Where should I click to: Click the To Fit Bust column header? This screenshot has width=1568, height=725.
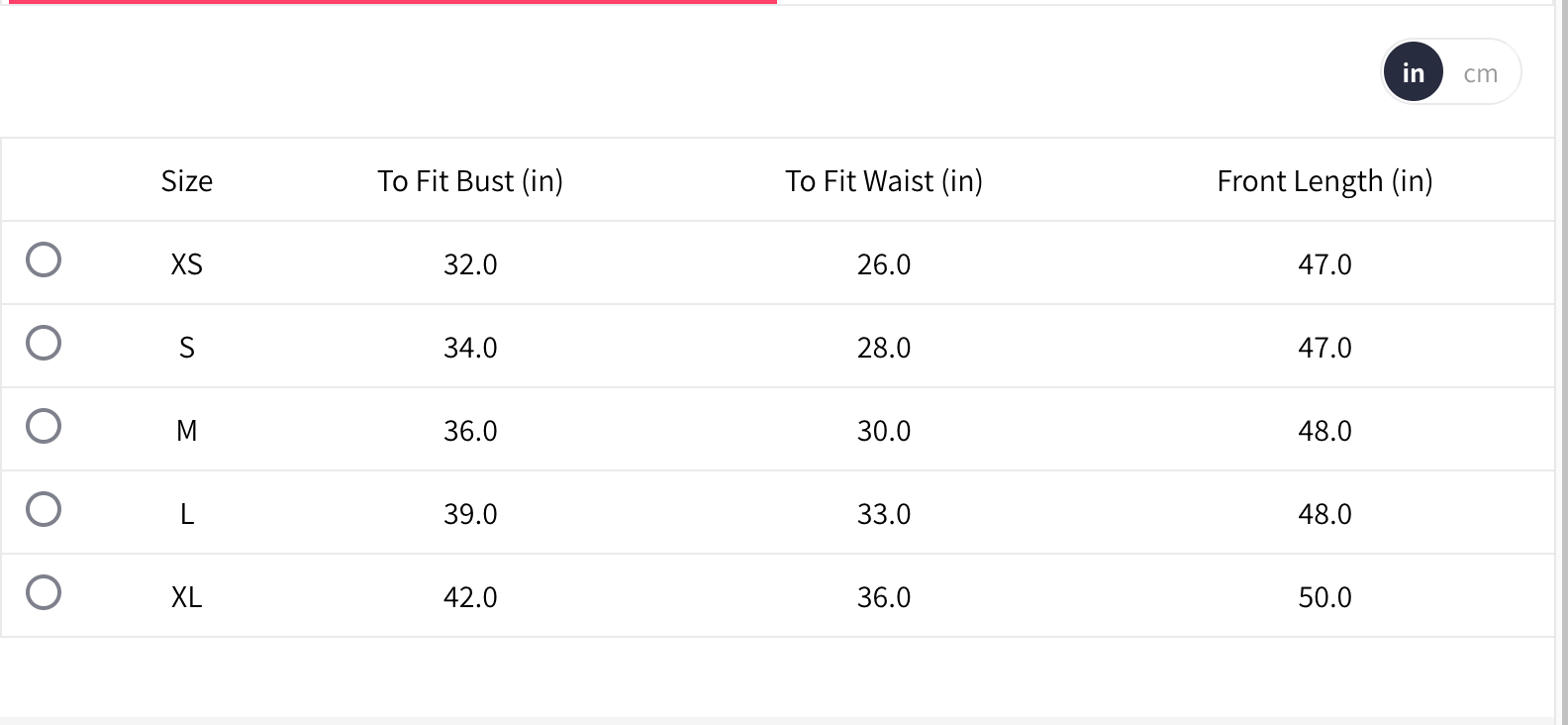click(x=470, y=181)
